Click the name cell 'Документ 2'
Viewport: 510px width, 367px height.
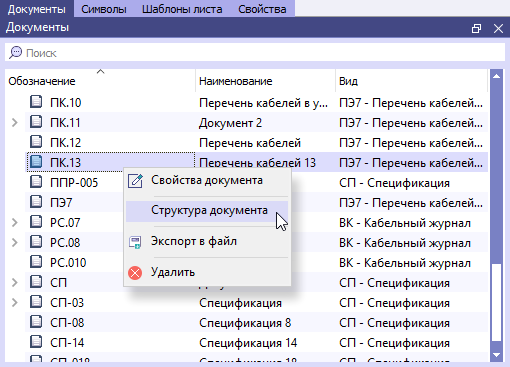pyautogui.click(x=230, y=123)
